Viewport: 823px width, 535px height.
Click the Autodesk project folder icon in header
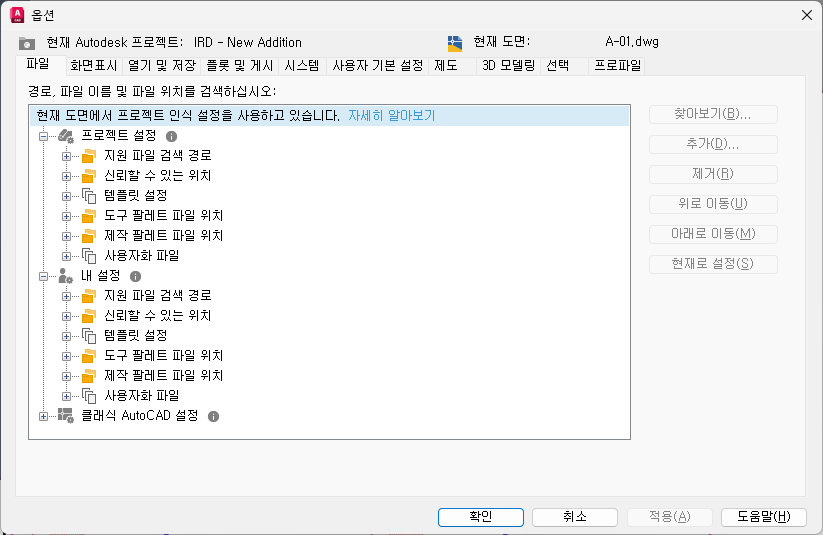pyautogui.click(x=27, y=43)
